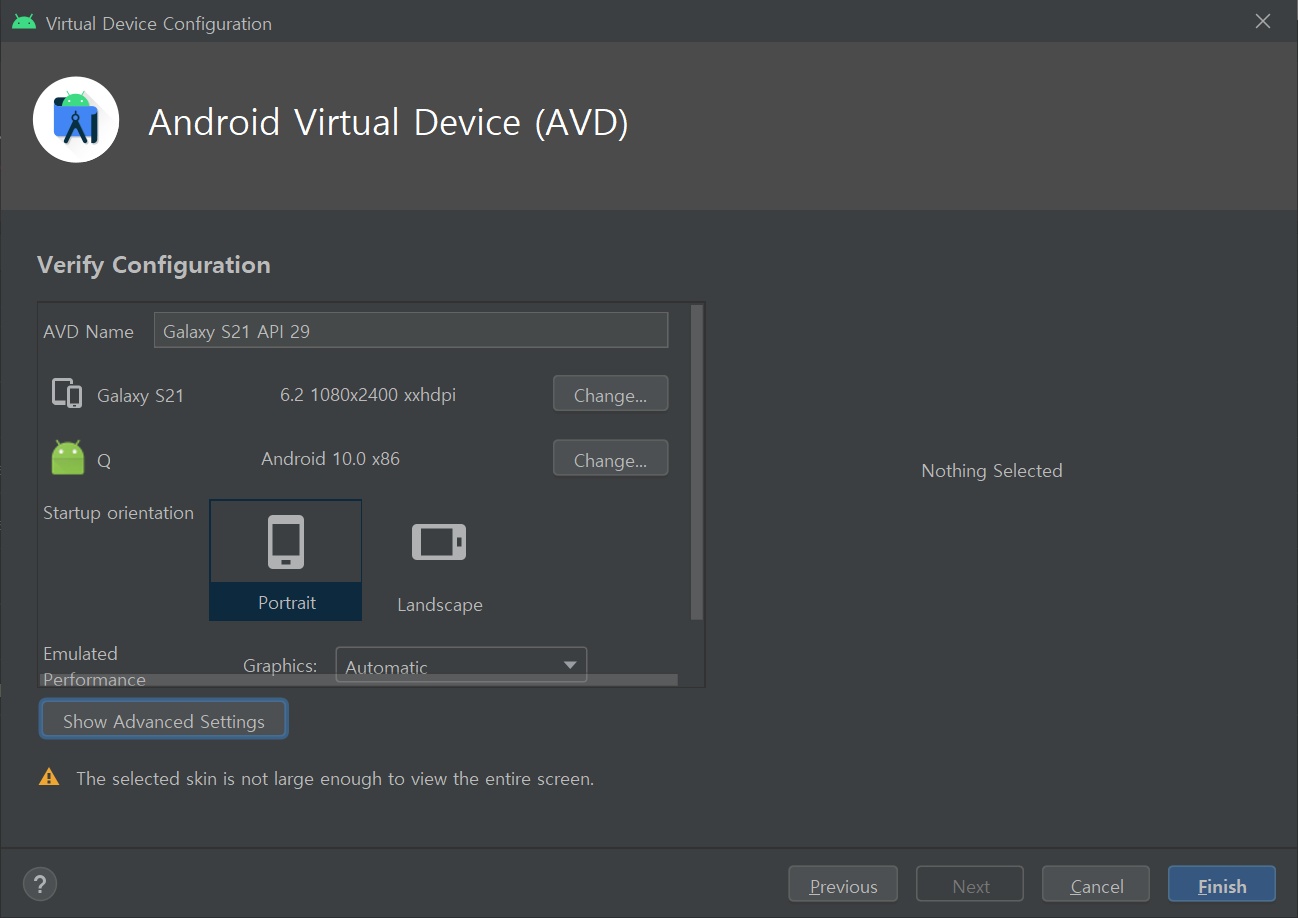The image size is (1298, 918).
Task: Click the device icon beside Galaxy S21
Action: [66, 394]
